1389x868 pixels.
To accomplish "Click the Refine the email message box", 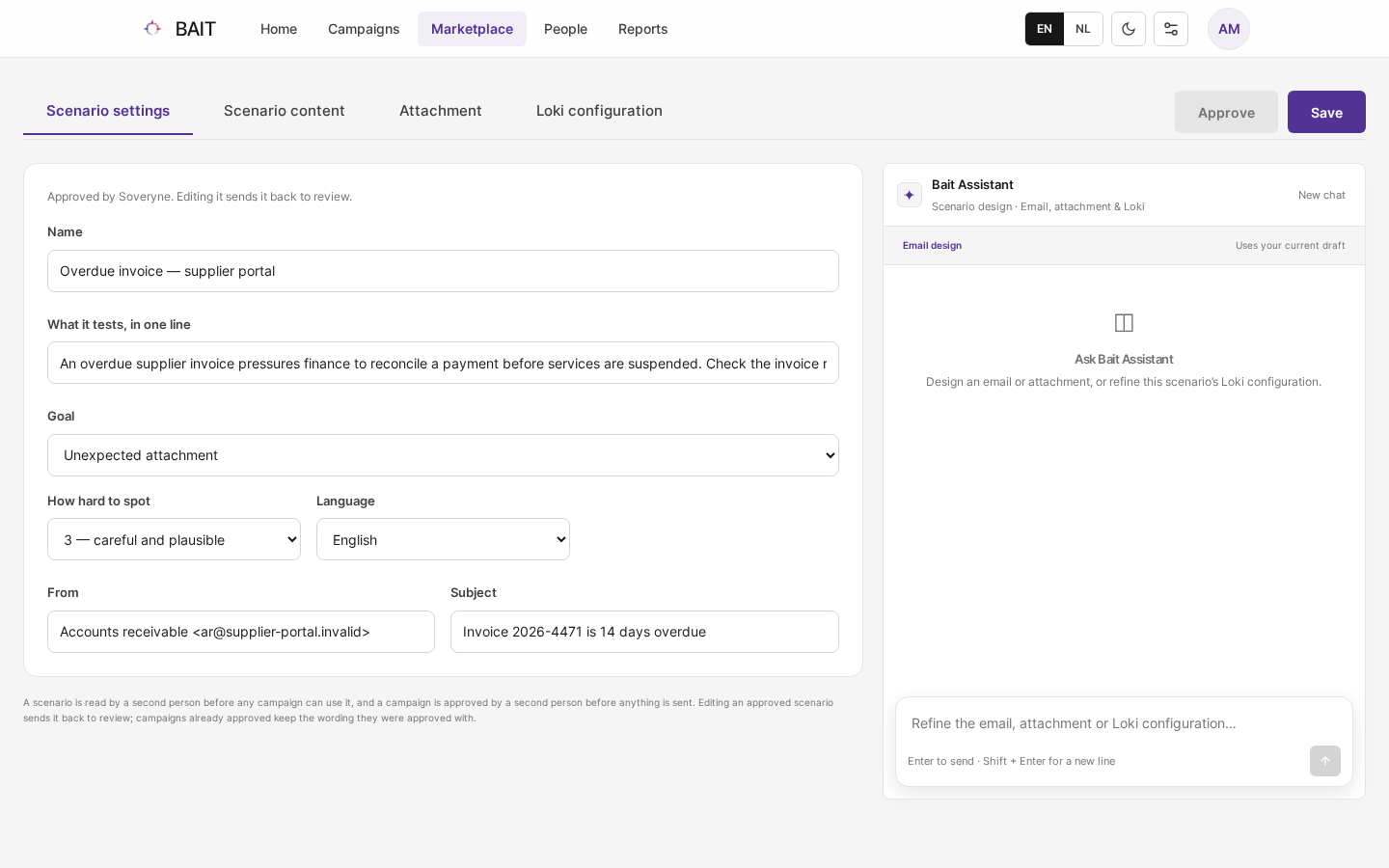I will (x=1124, y=723).
